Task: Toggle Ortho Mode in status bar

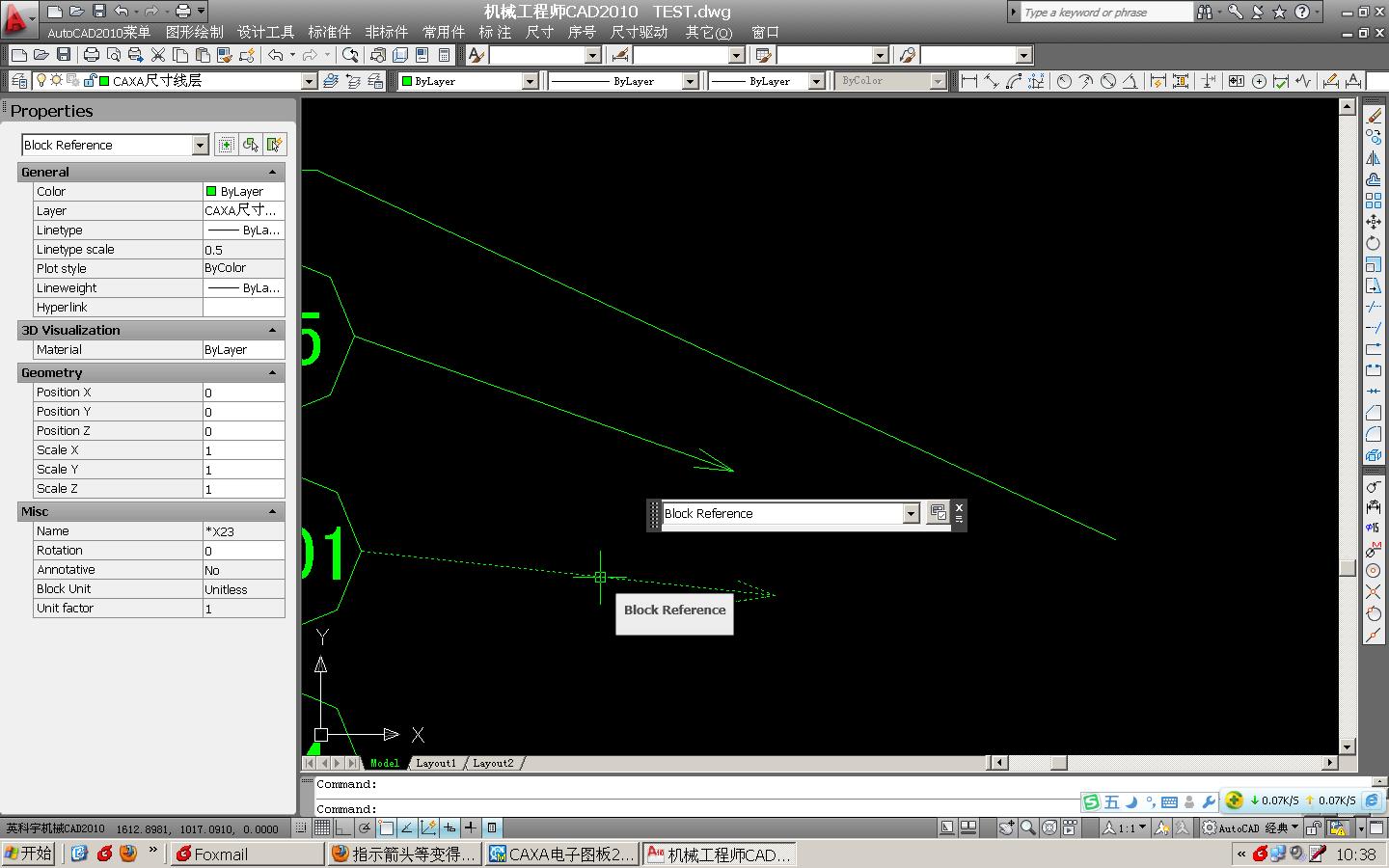Action: pos(343,827)
